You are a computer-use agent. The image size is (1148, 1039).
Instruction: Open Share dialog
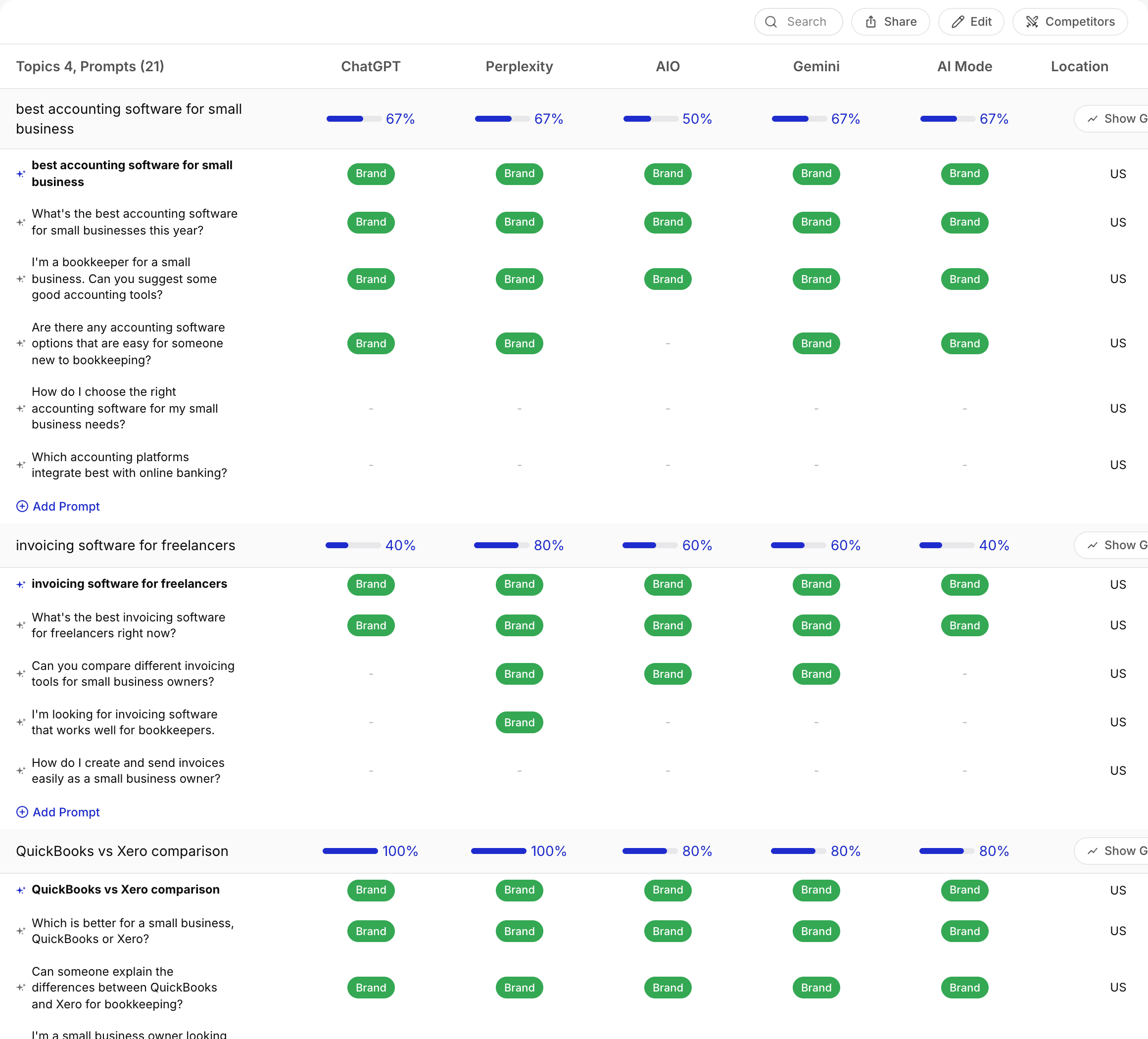tap(890, 22)
